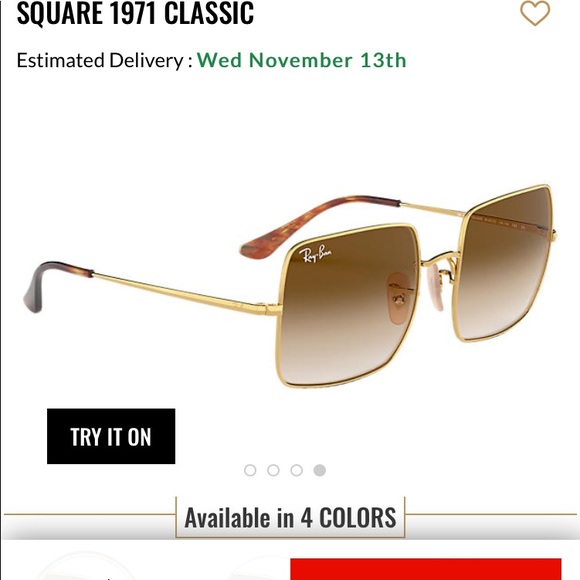Click the front brown gradient lens
This screenshot has width=580, height=580.
tap(346, 305)
